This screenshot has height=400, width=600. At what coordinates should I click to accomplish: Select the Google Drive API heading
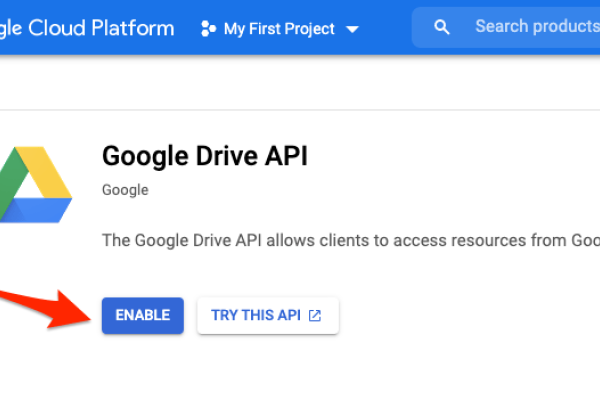click(205, 156)
